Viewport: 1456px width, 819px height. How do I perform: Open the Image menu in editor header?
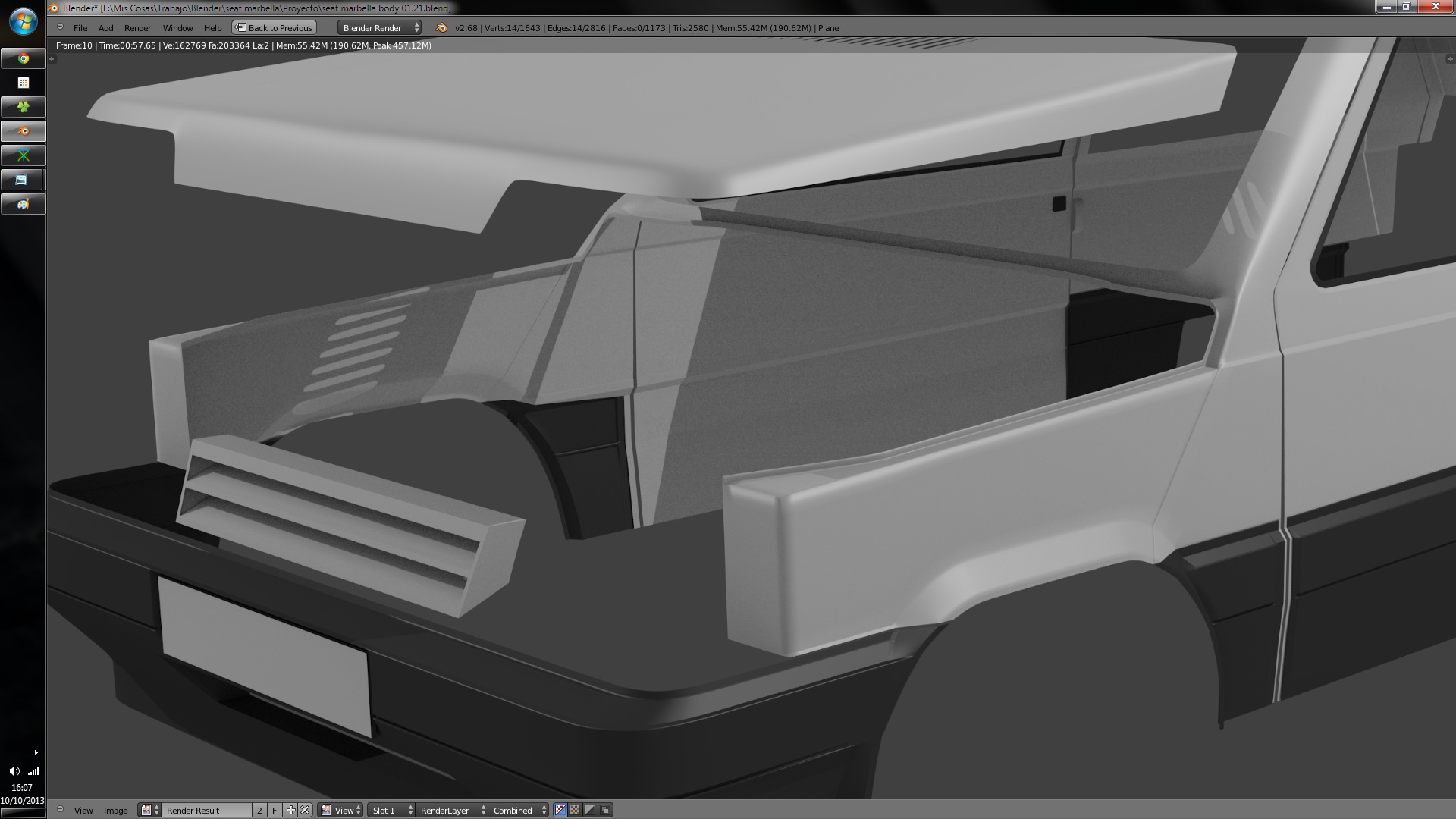tap(115, 810)
